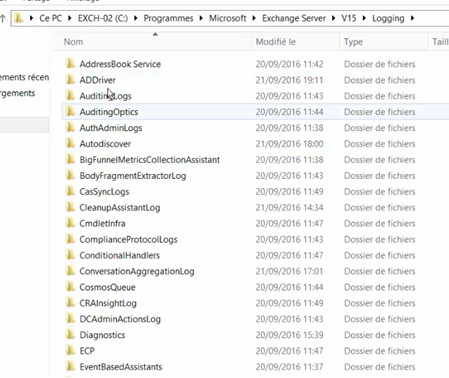
Task: Click the 21/09/2016 14:34 date of CleanupAssistantLog
Action: 289,207
